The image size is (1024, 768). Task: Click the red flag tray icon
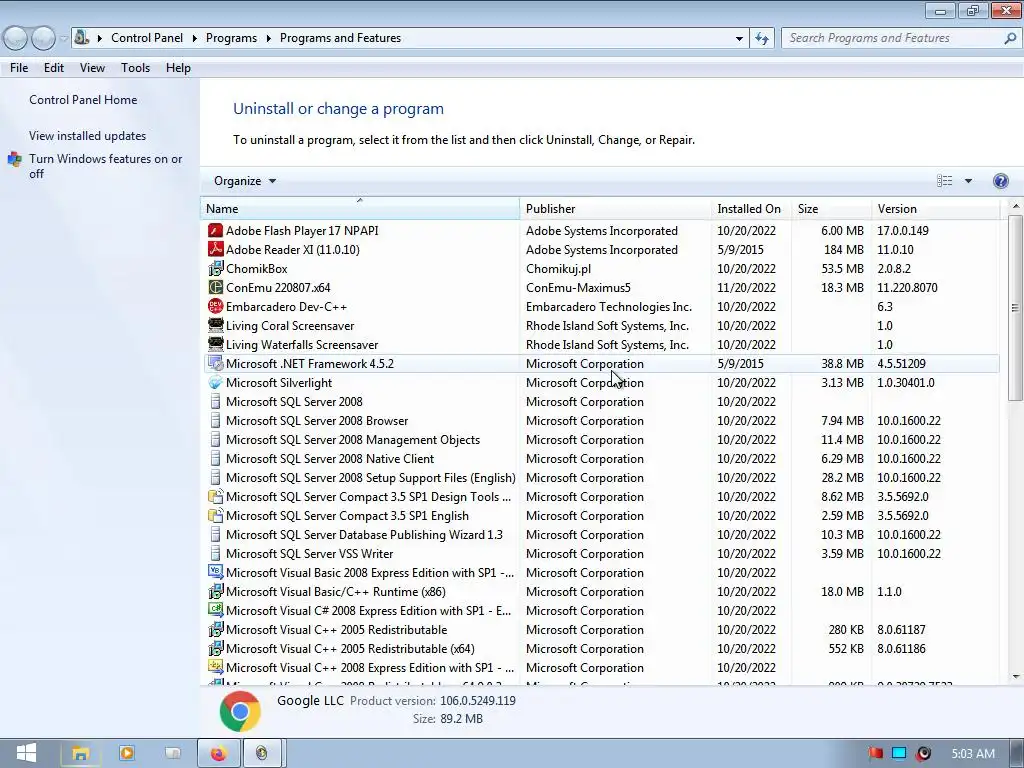point(876,754)
